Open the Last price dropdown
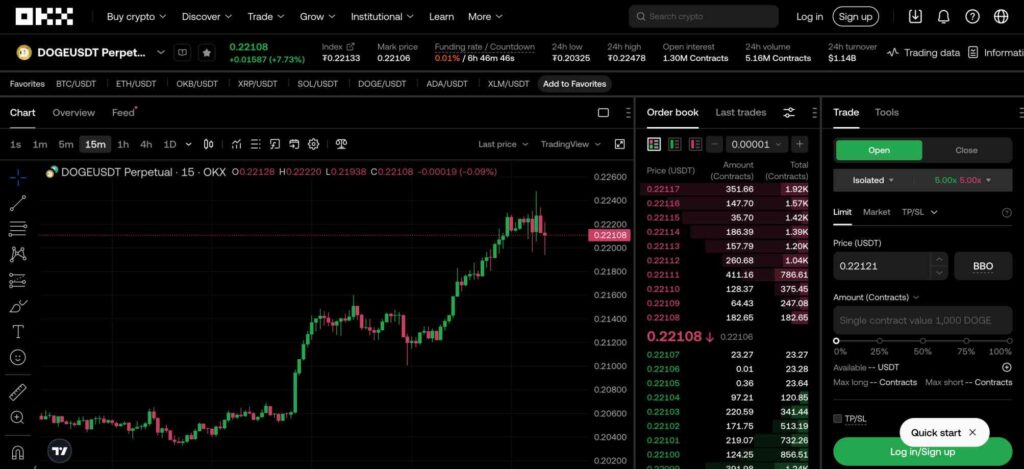The width and height of the screenshot is (1024, 469). tap(503, 144)
